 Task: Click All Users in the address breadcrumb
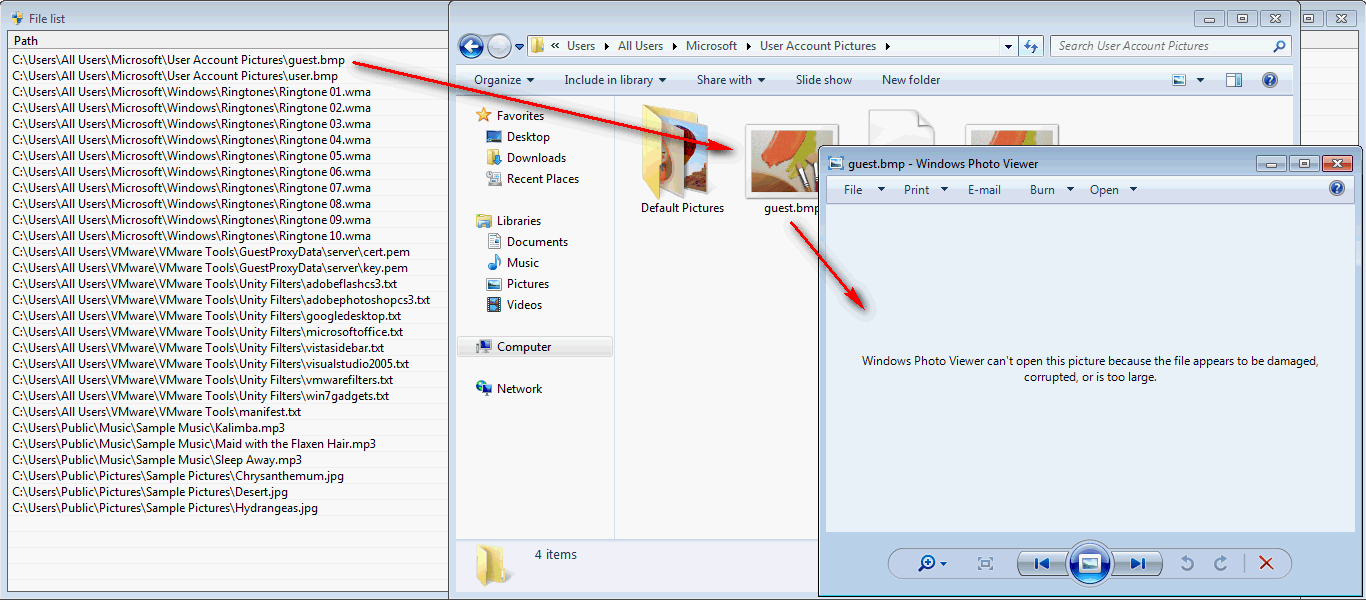(x=640, y=46)
